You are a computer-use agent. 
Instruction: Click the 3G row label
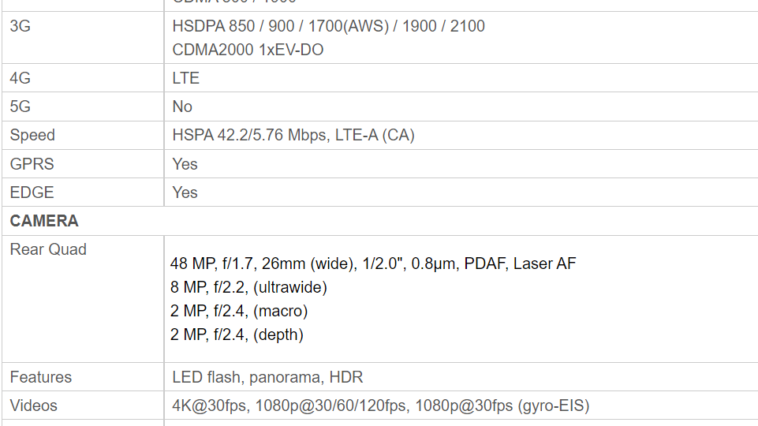coord(20,26)
